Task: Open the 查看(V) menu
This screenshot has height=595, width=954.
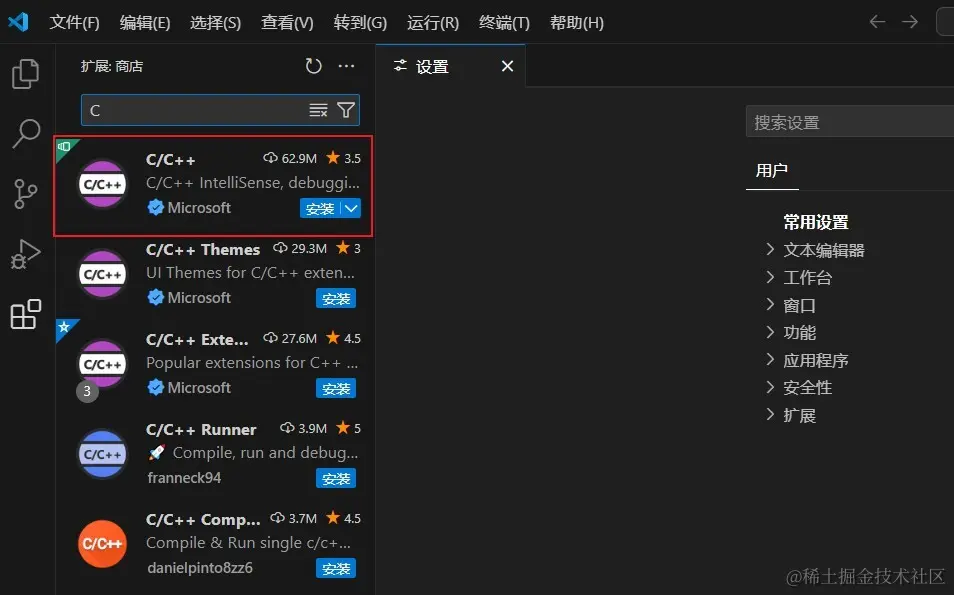Action: coord(287,23)
